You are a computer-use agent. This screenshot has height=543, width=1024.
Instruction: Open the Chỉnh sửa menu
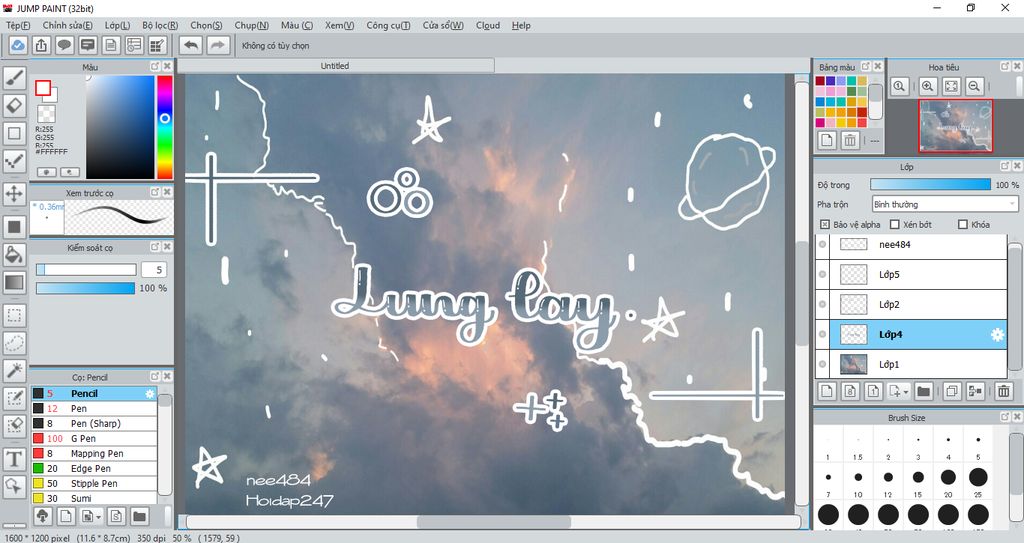pyautogui.click(x=67, y=25)
